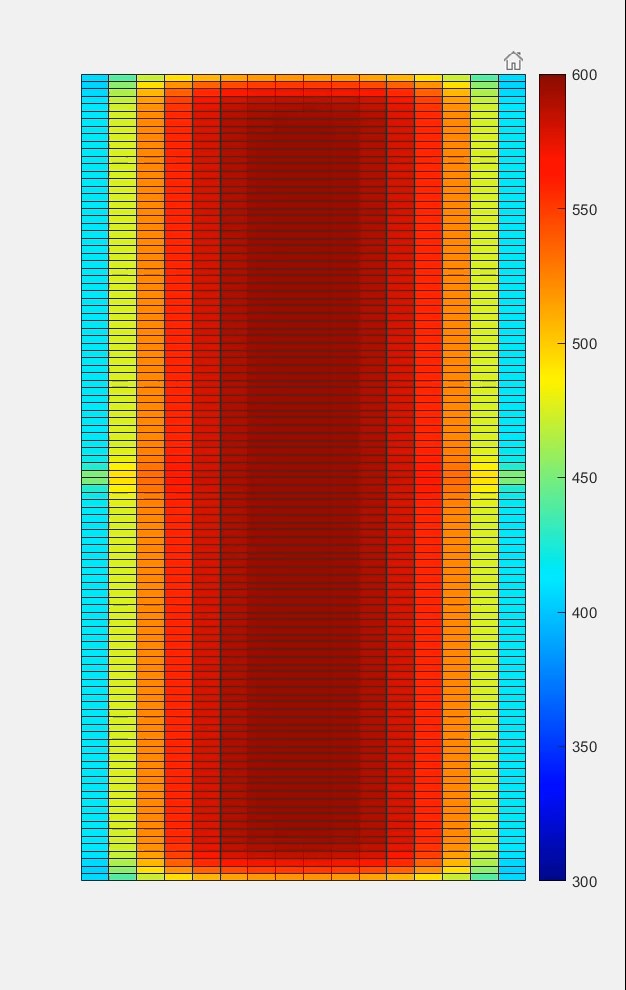Screen dimensions: 626x990
Task: Click the dark blue bottom of colorbar
Action: (x=552, y=872)
